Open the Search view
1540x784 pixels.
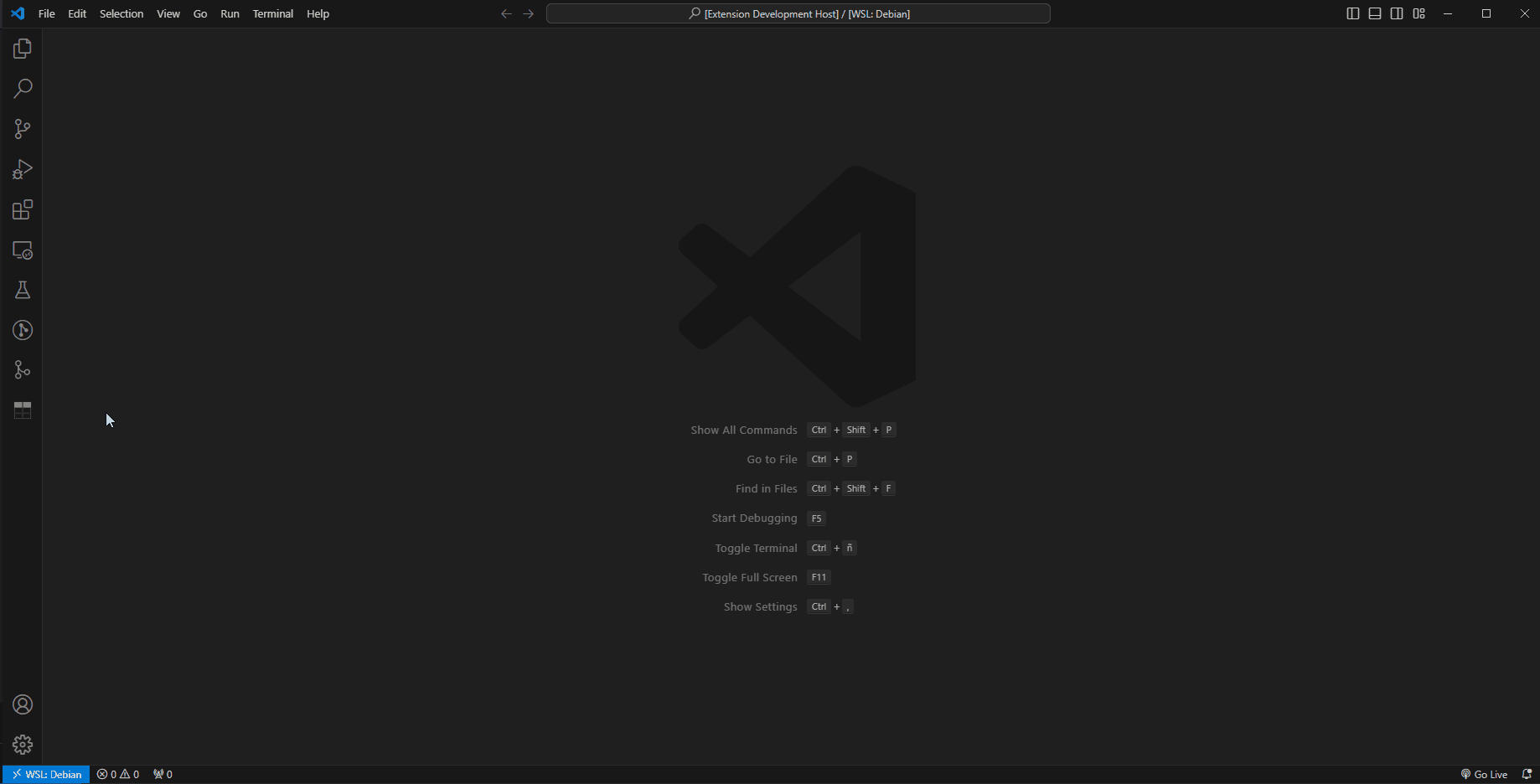pyautogui.click(x=23, y=89)
